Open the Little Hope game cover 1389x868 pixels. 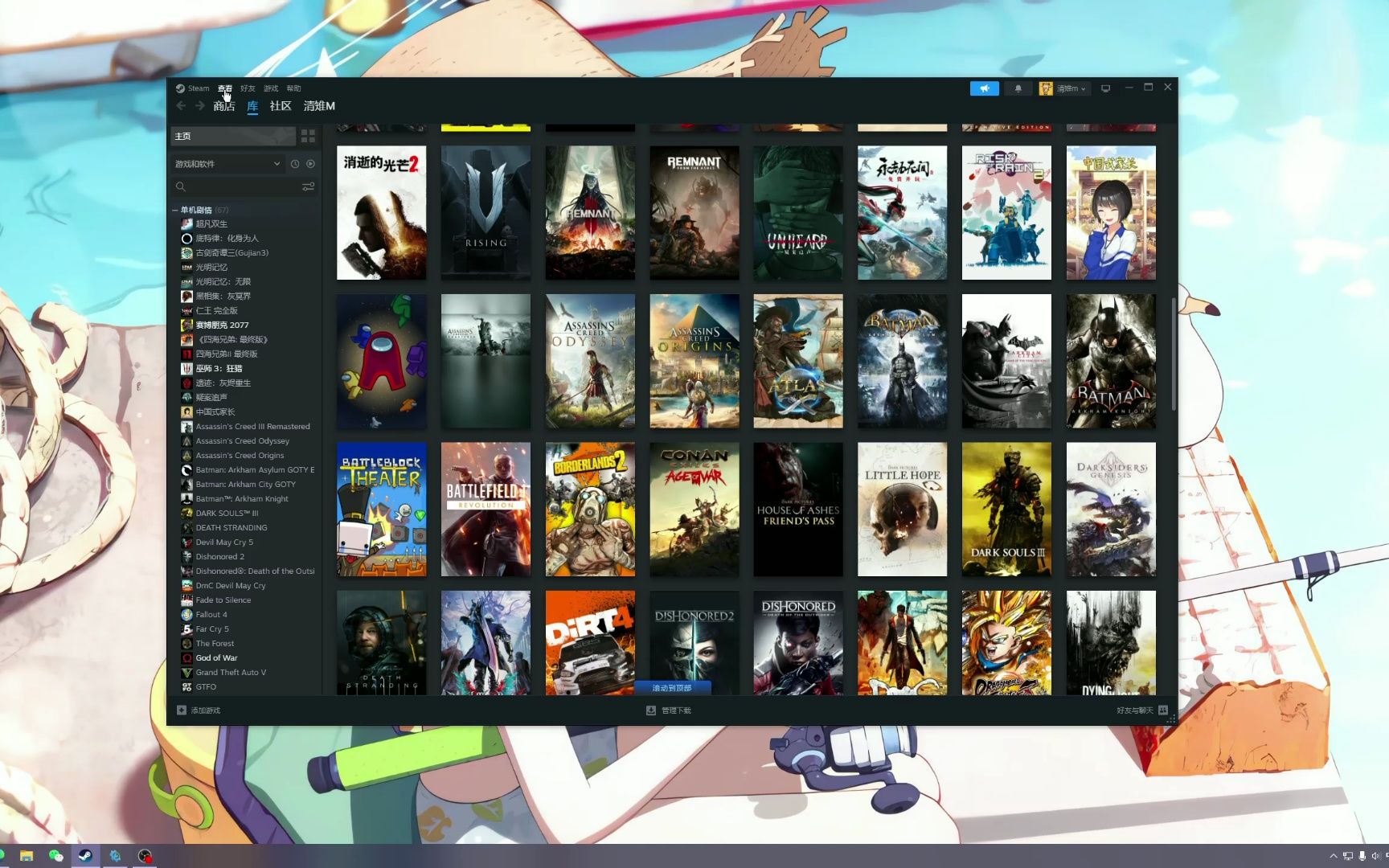coord(902,510)
